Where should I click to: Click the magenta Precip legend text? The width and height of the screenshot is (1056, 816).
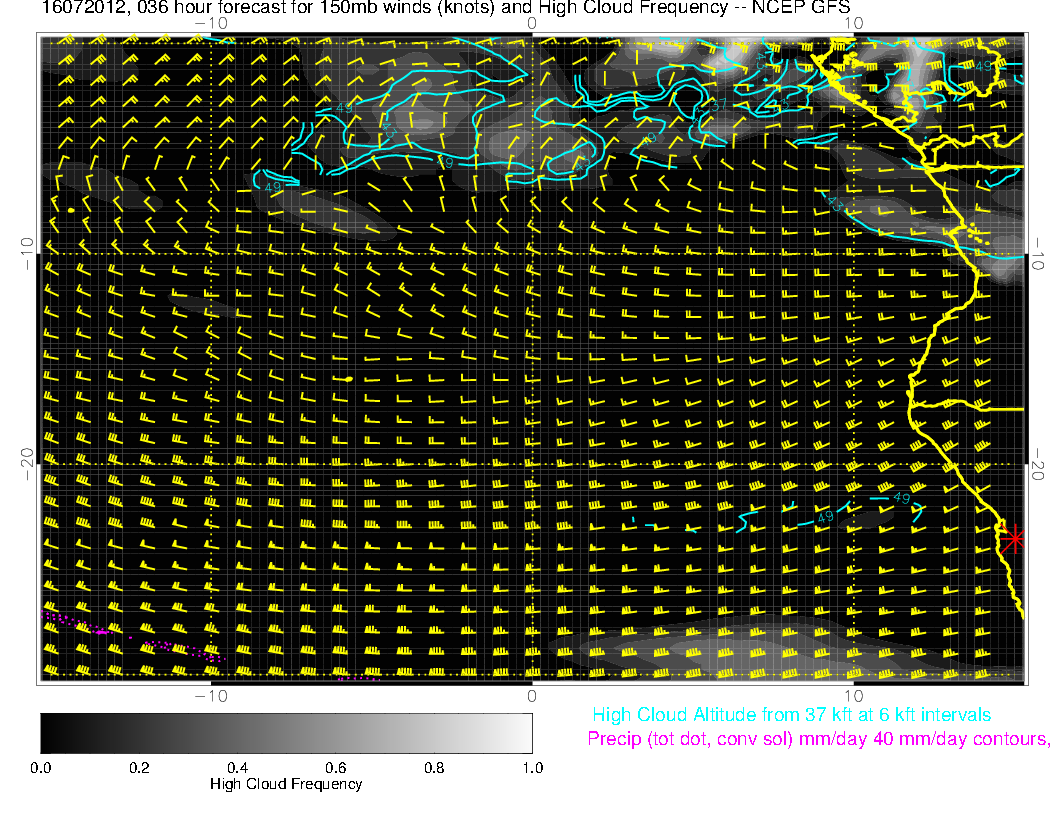pos(818,740)
